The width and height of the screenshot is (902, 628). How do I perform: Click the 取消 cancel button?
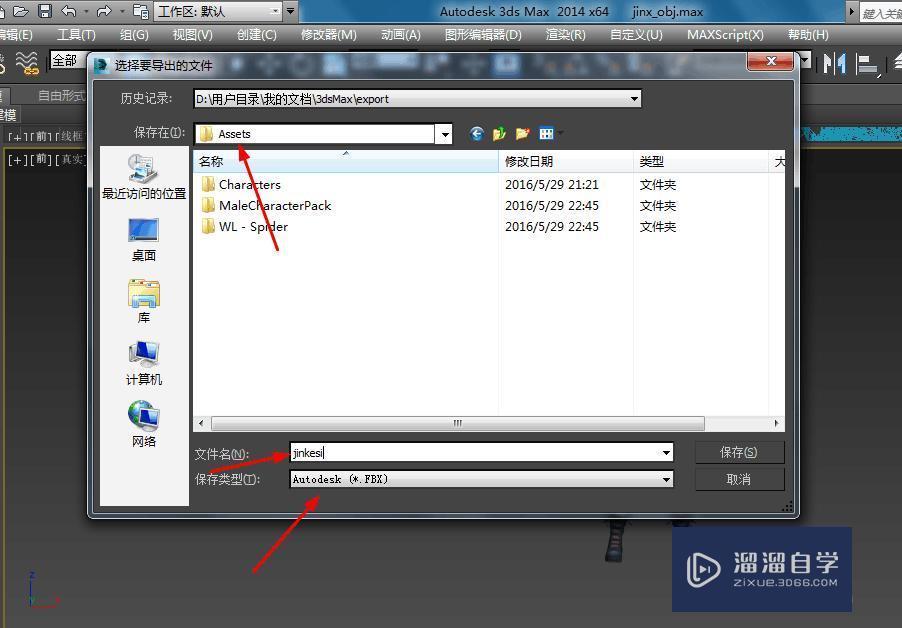coord(739,479)
